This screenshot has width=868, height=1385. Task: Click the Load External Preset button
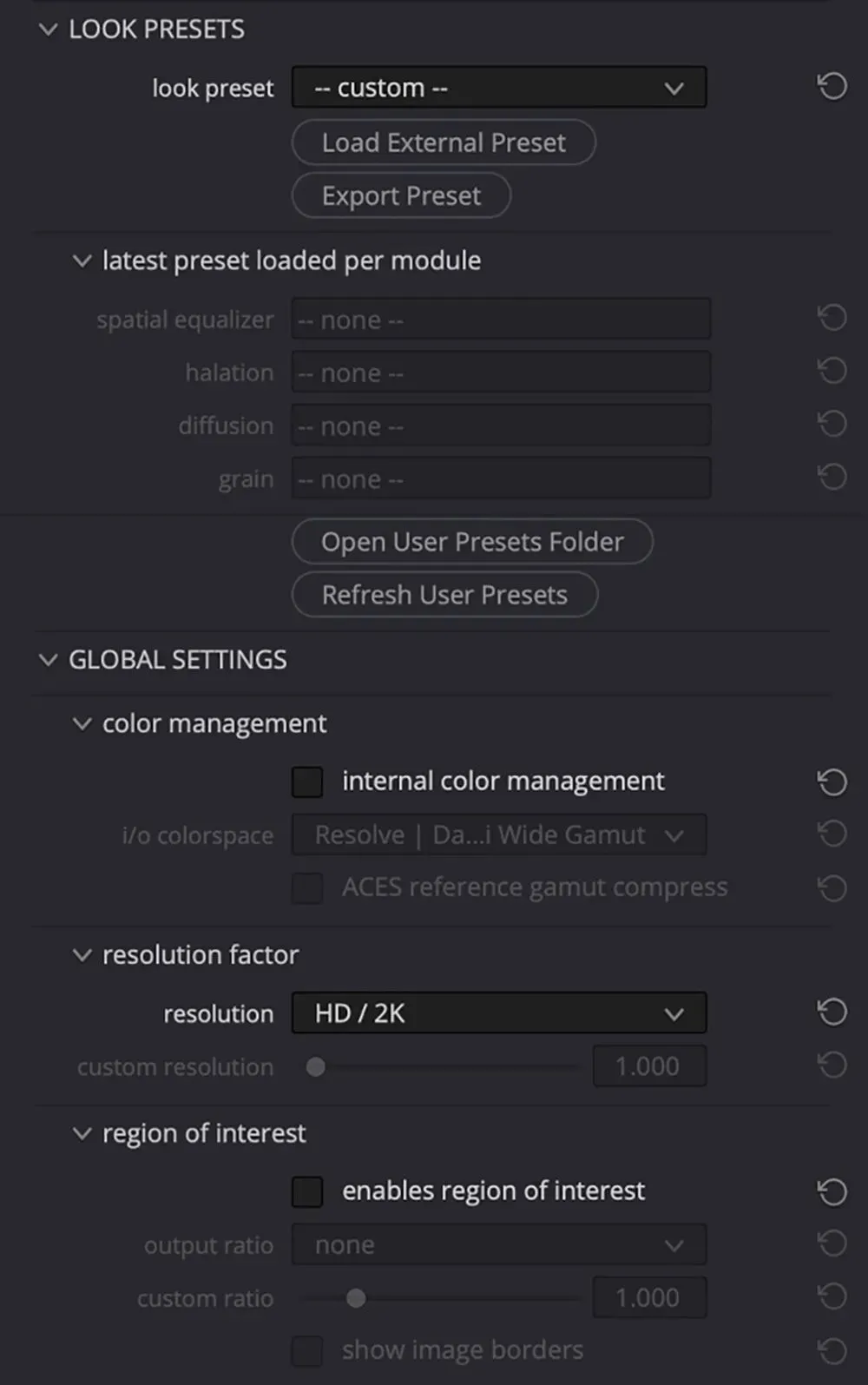click(x=444, y=142)
